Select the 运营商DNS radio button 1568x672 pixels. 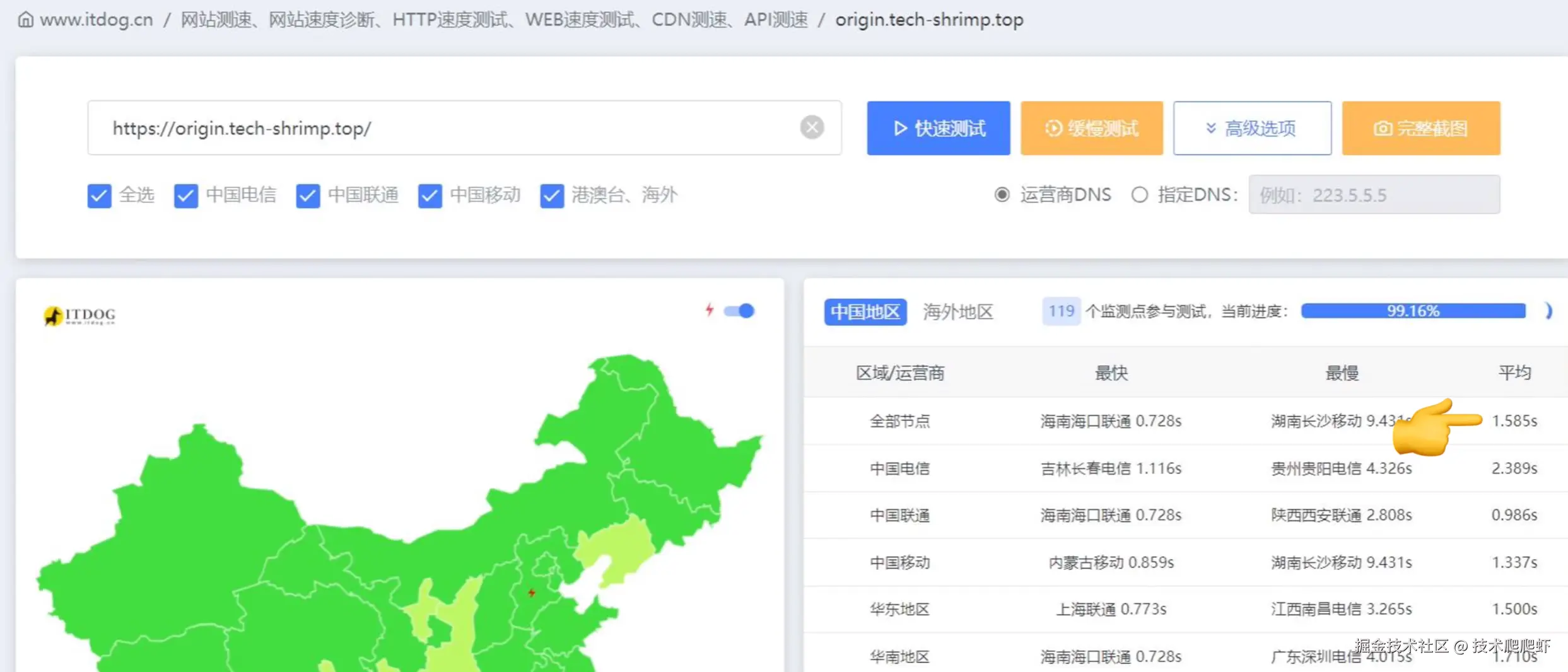[x=1002, y=195]
